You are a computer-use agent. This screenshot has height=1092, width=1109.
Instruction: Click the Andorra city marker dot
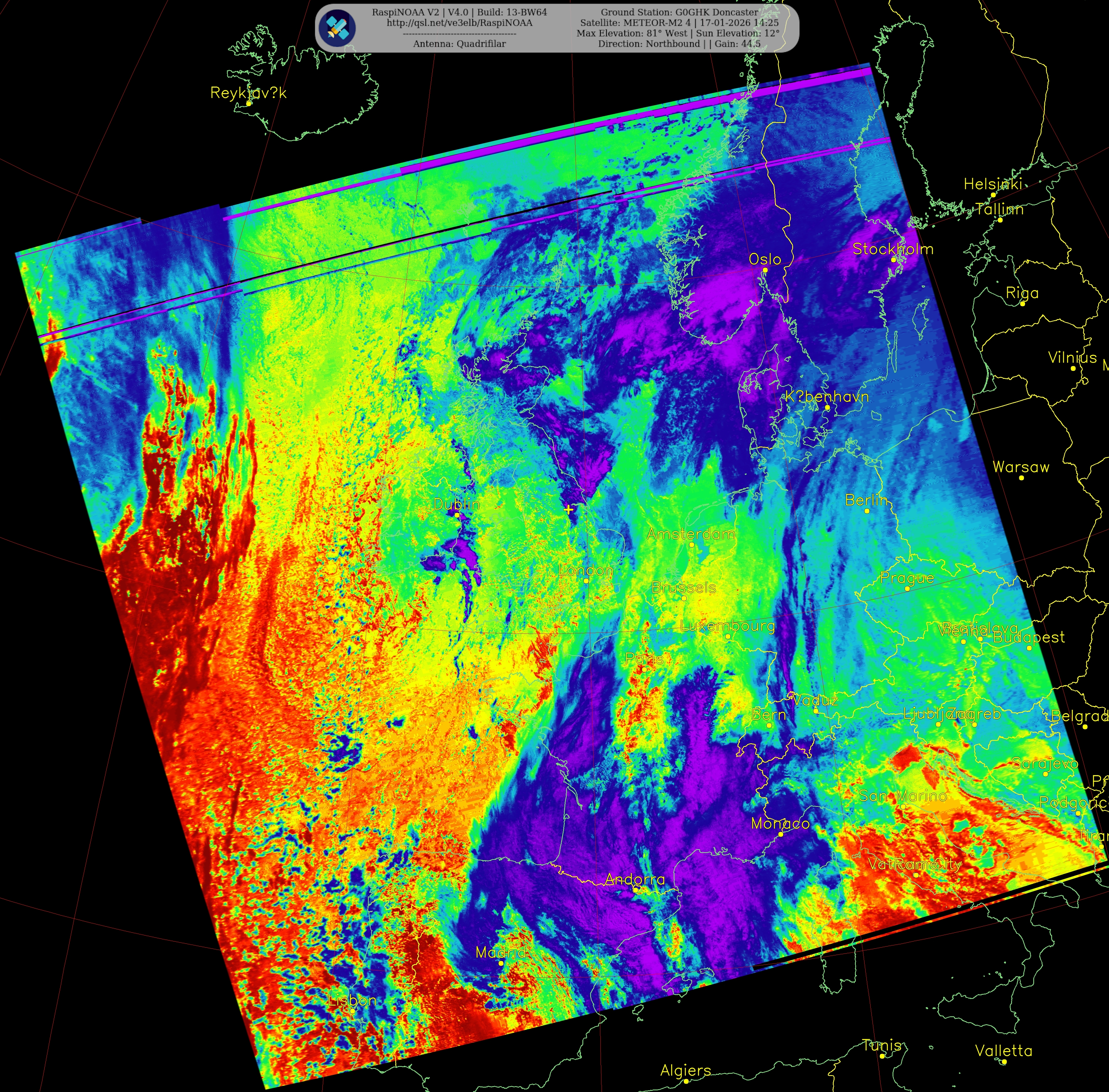pyautogui.click(x=636, y=890)
